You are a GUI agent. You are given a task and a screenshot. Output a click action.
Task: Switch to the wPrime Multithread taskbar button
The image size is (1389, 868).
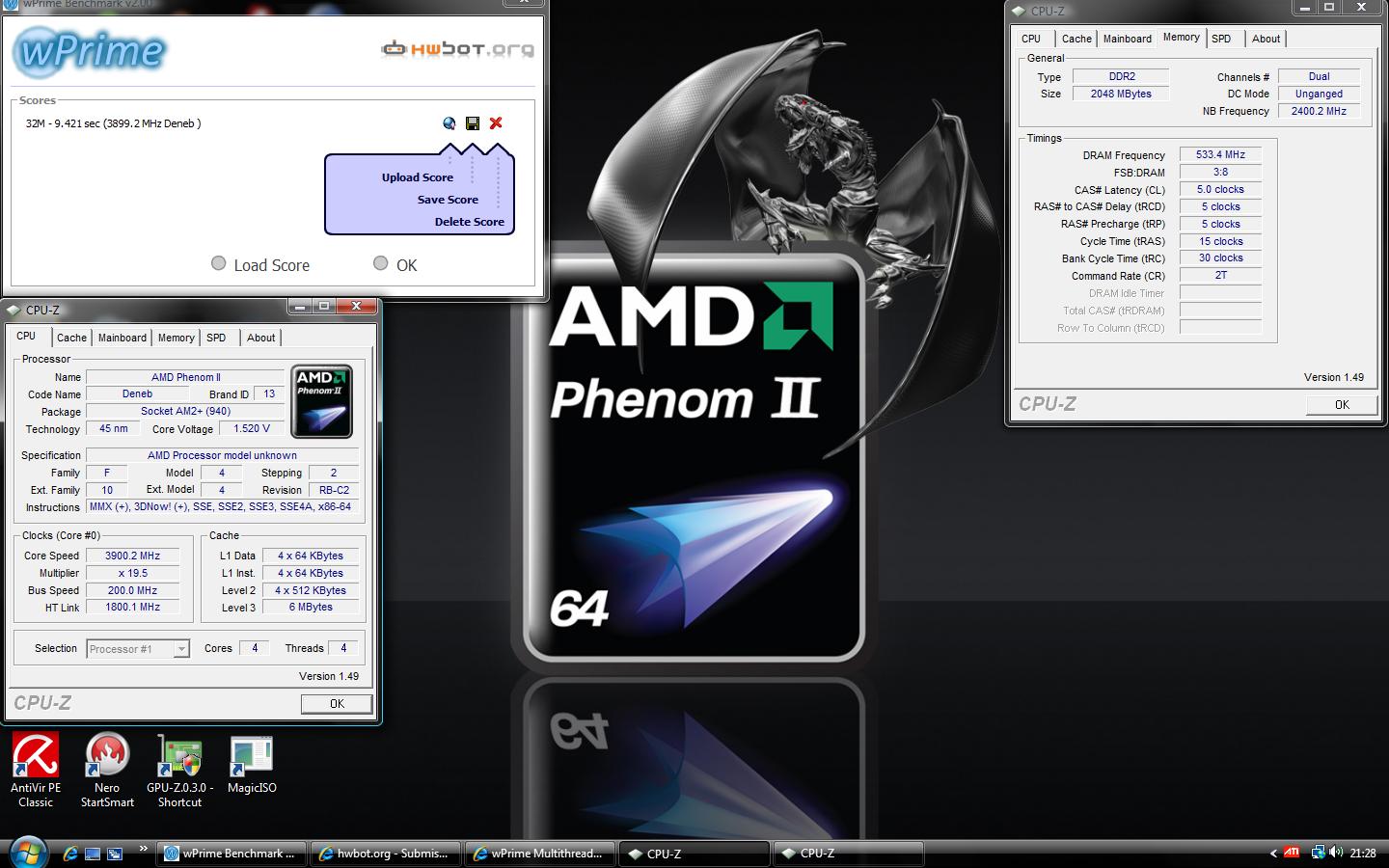point(539,854)
